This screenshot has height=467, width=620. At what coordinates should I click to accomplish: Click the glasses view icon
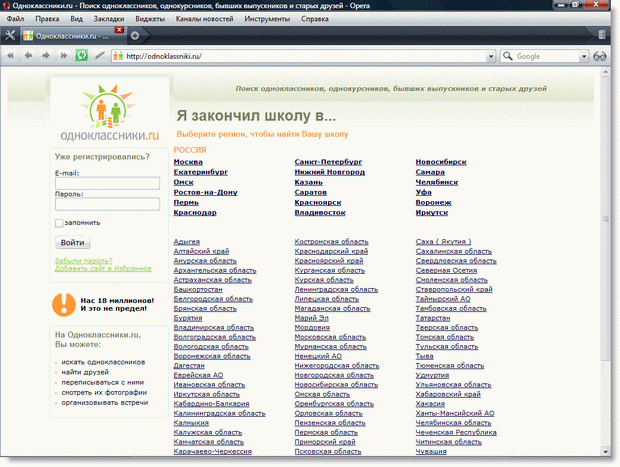599,56
